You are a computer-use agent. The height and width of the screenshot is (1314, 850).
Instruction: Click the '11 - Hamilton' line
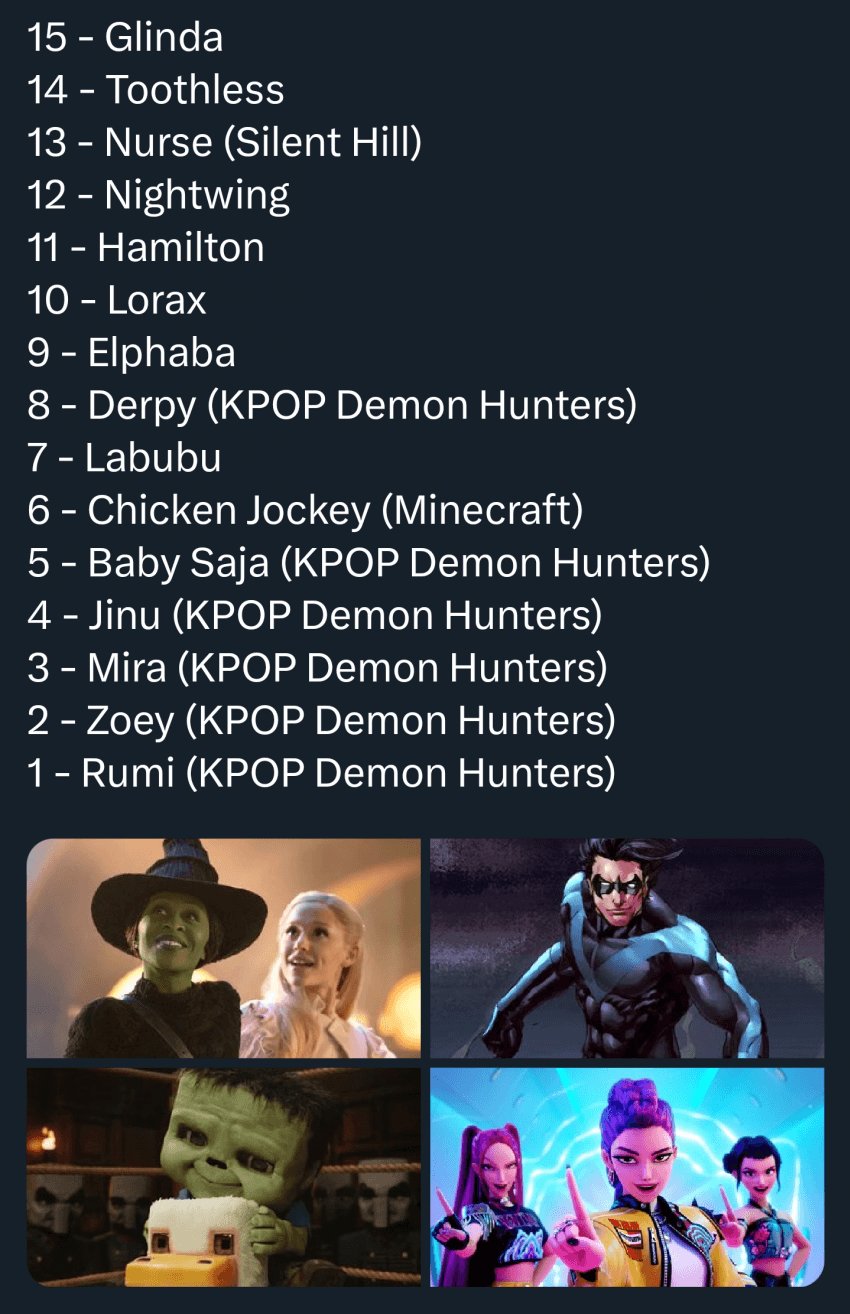click(146, 247)
